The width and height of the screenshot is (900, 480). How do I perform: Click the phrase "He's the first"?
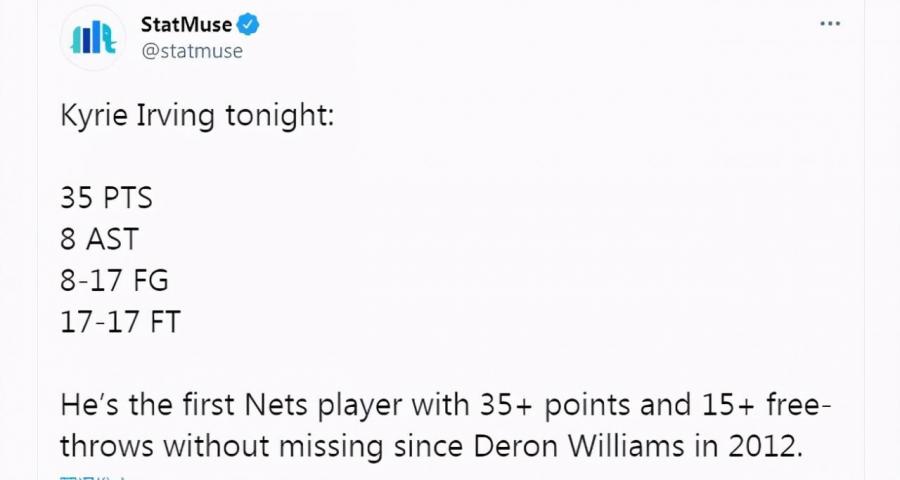(140, 405)
